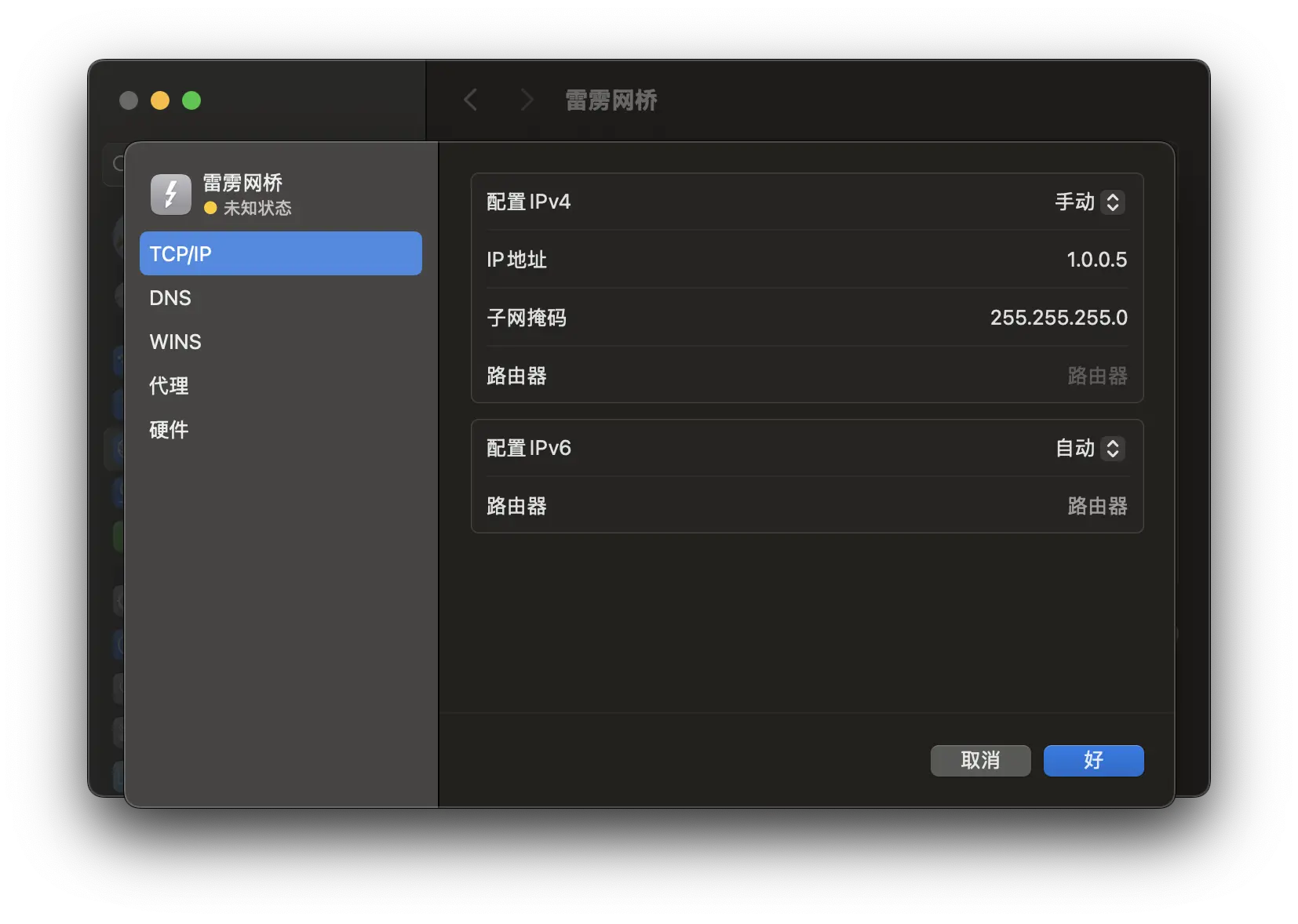This screenshot has height=924, width=1298.
Task: Click the green app icon on the sidebar edge
Action: pos(118,536)
